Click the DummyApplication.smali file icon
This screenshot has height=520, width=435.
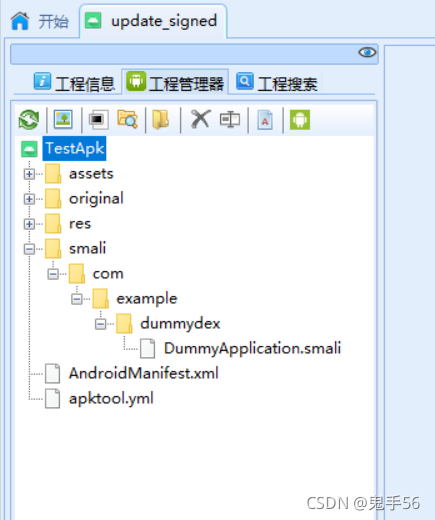pos(147,348)
